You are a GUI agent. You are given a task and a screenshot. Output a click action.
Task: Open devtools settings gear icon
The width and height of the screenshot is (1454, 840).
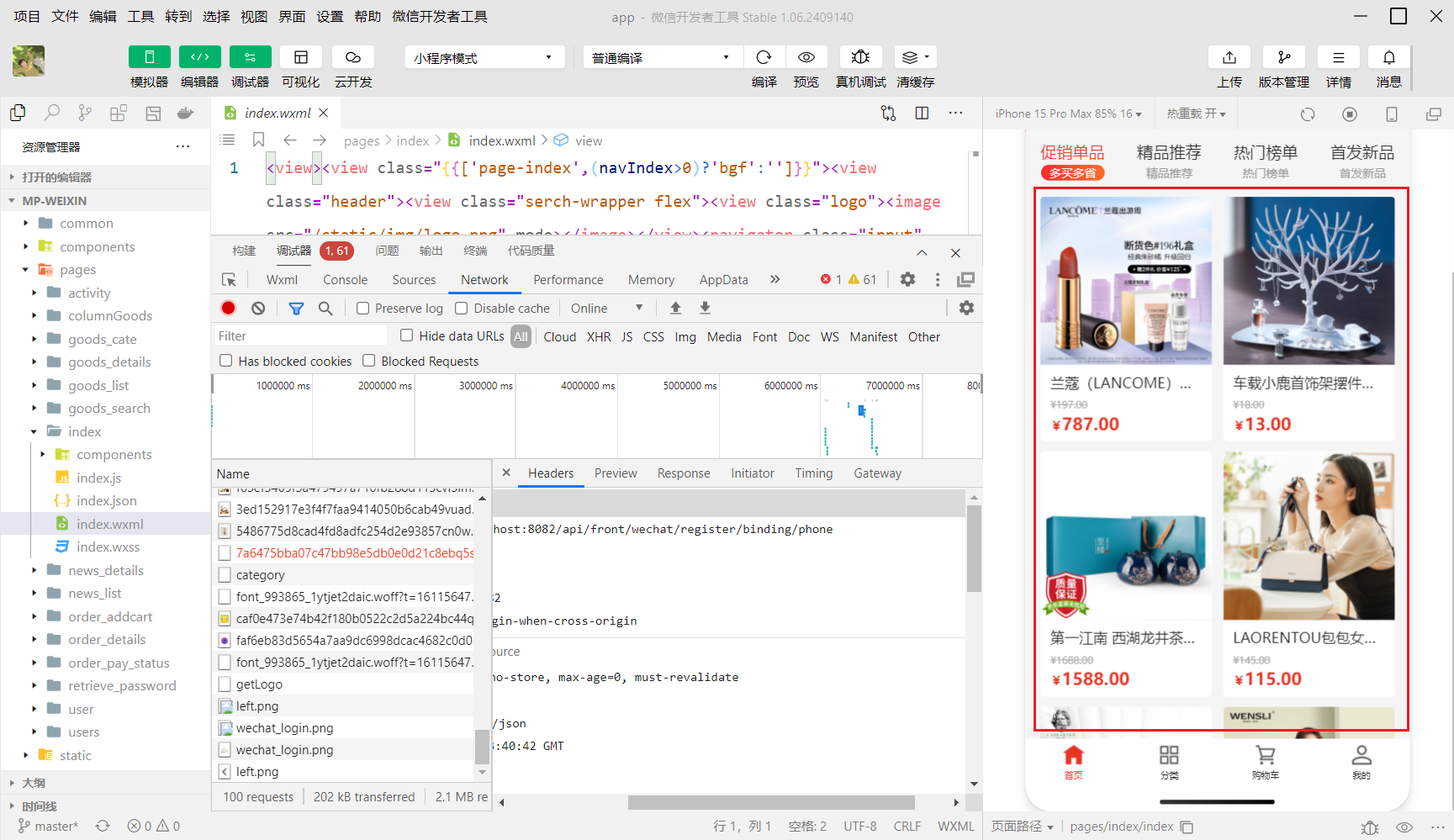coord(907,279)
